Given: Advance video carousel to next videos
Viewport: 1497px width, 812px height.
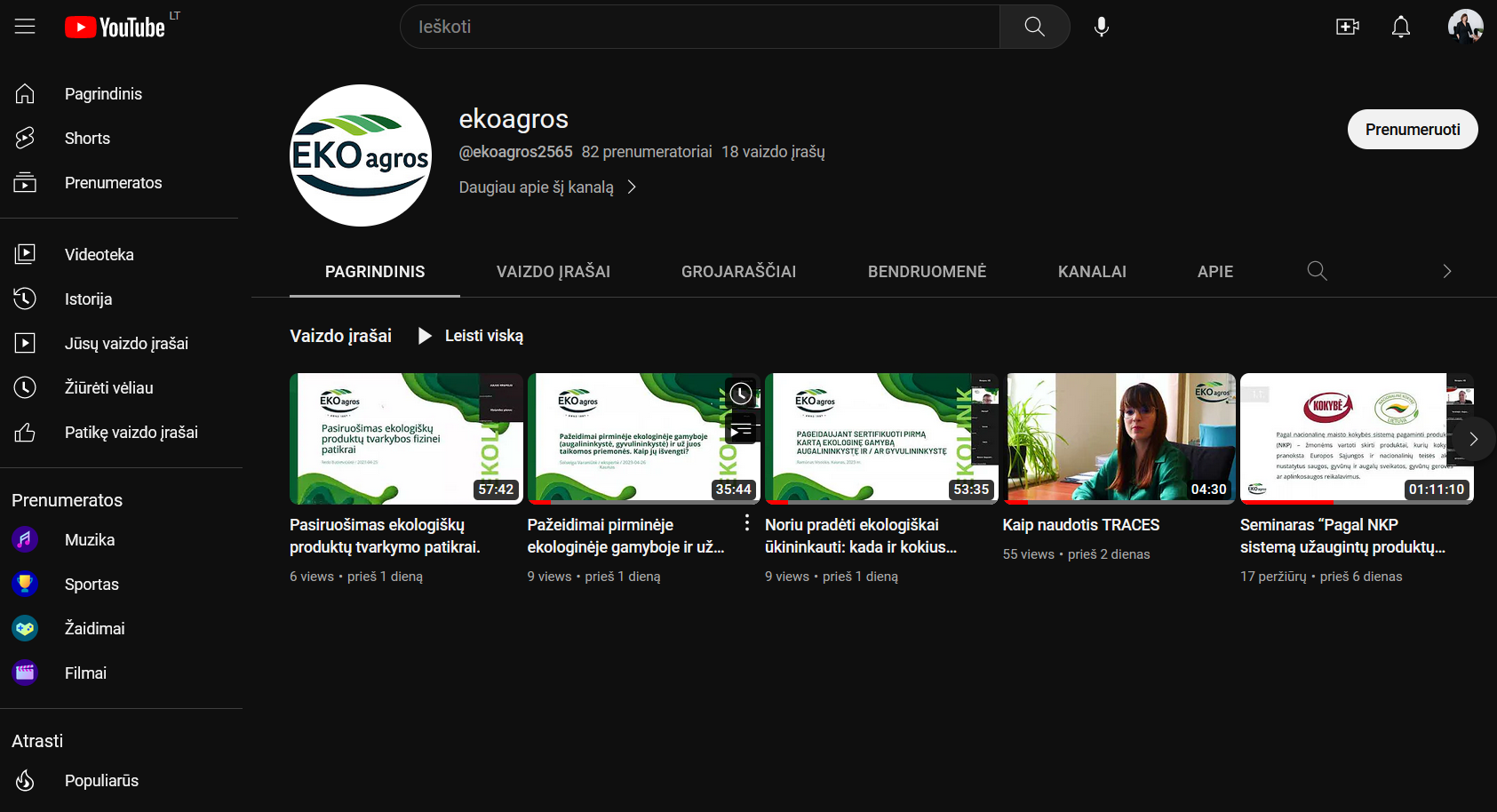Looking at the screenshot, I should click(x=1473, y=439).
